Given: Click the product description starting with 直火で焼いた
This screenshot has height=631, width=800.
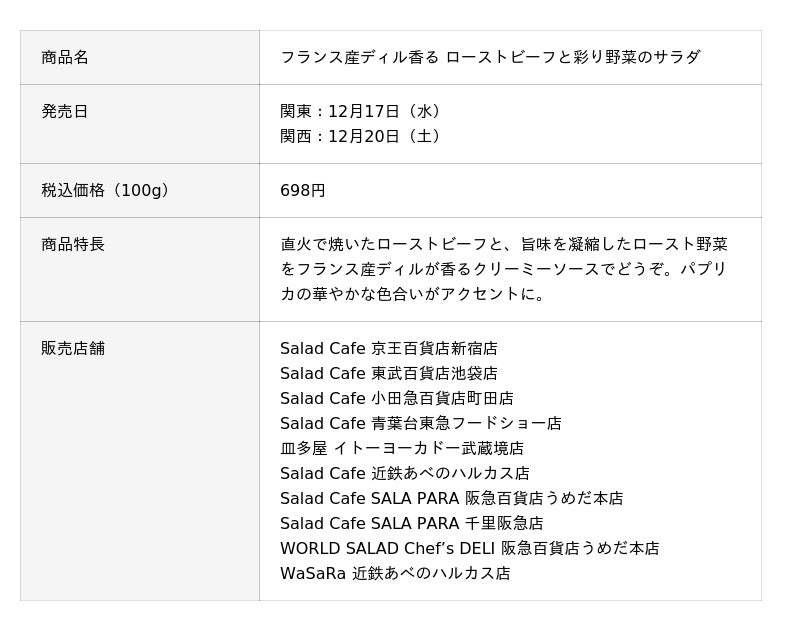Looking at the screenshot, I should click(504, 269).
